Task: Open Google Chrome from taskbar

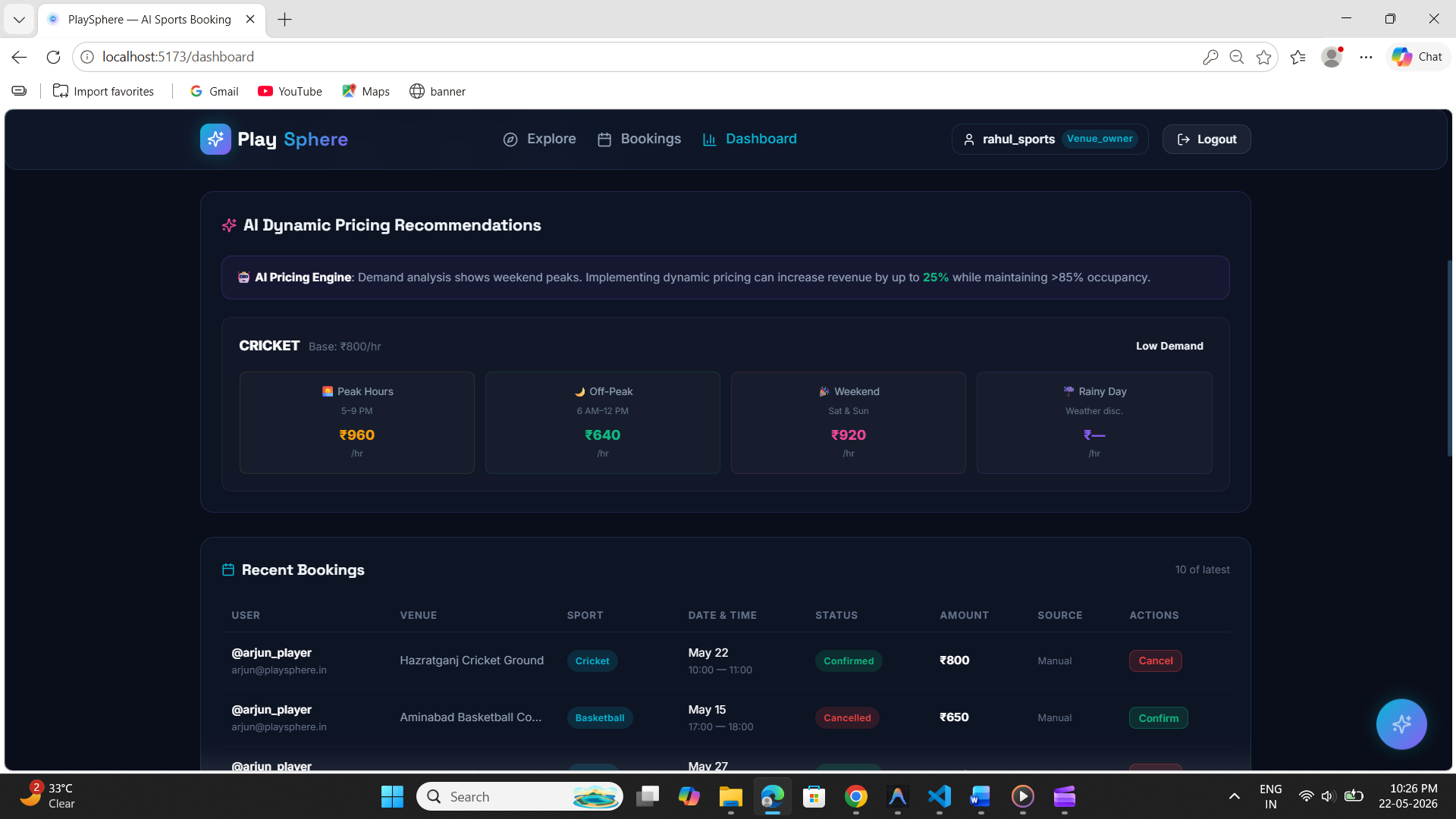Action: [x=855, y=797]
